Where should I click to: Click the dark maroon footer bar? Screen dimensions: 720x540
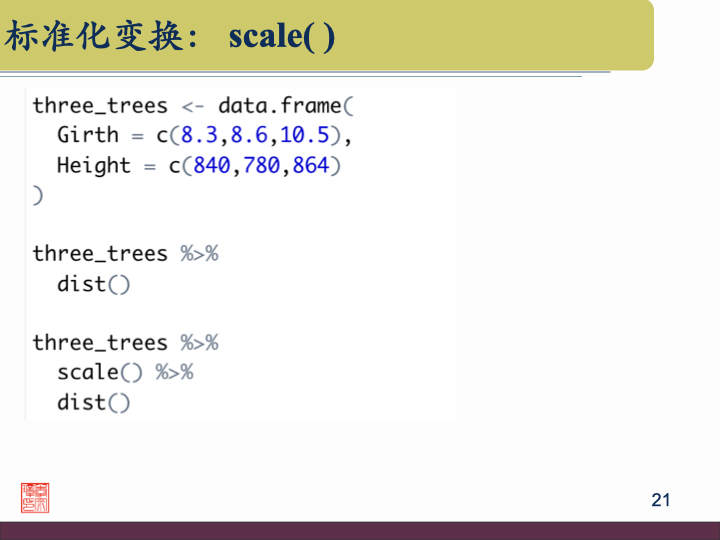pos(360,530)
